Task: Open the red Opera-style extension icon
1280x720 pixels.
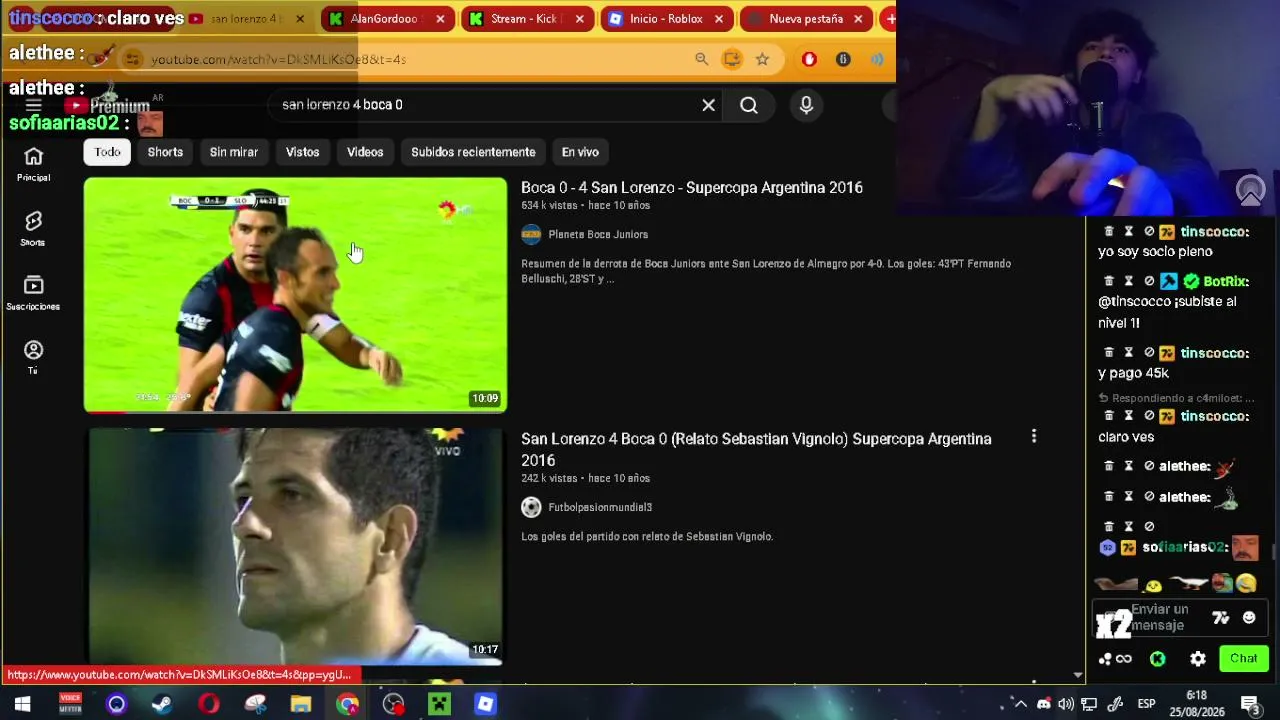Action: [x=809, y=59]
